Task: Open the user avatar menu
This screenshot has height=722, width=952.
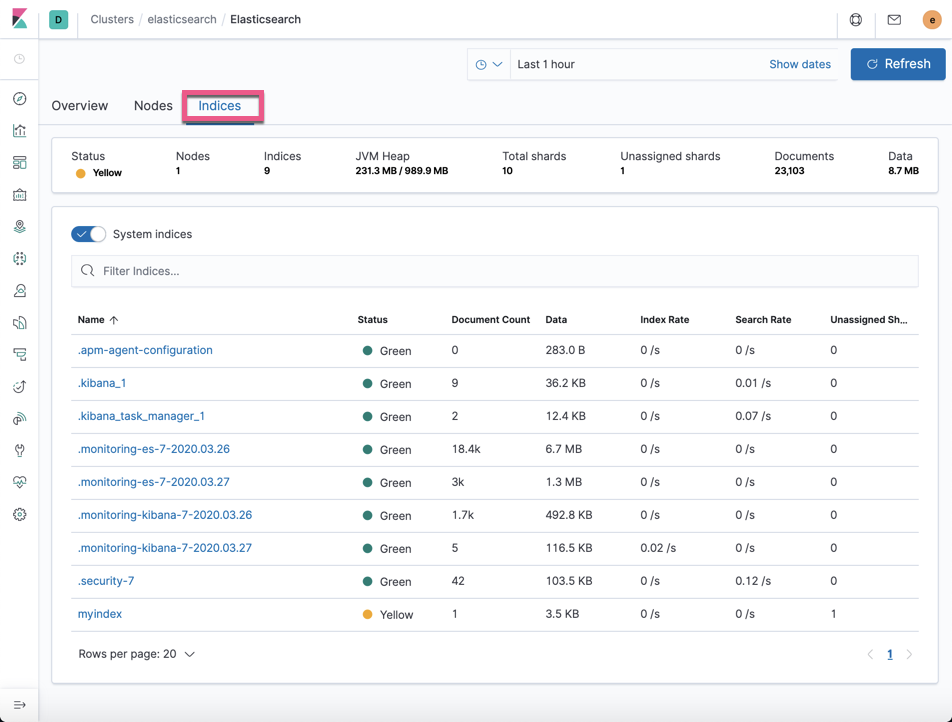Action: point(932,19)
